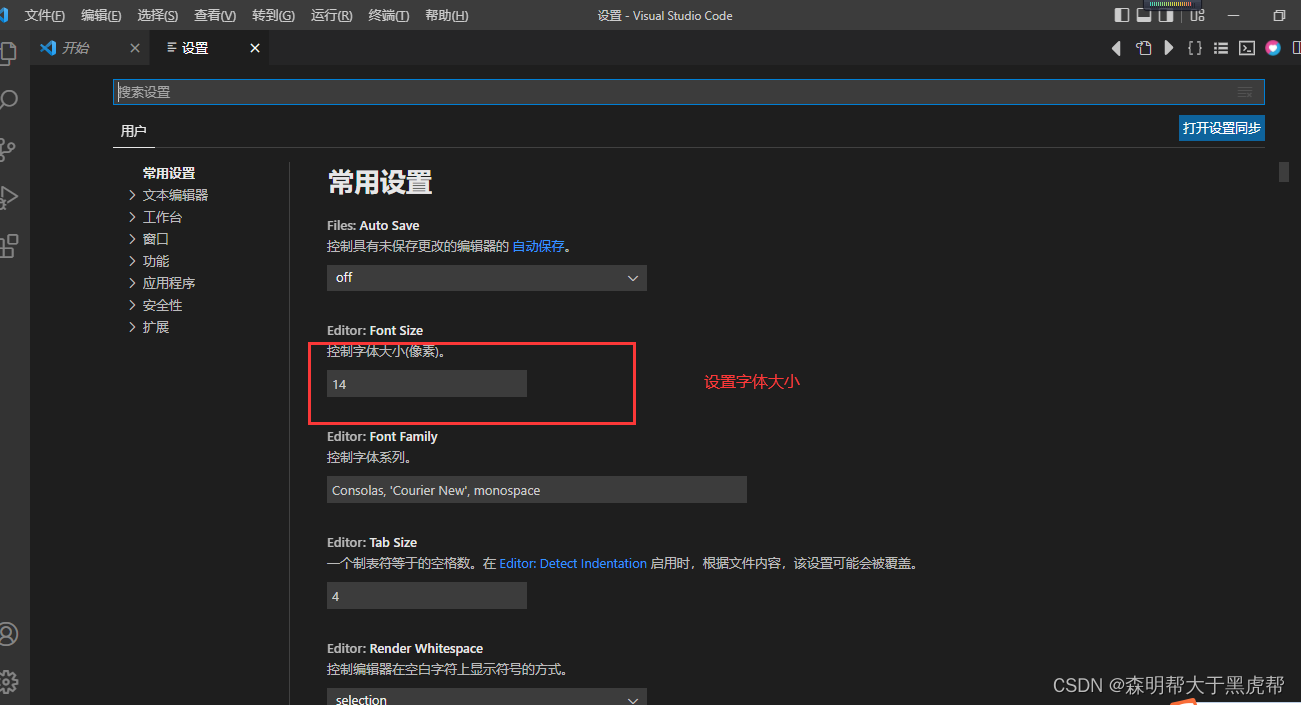
Task: Click the Editor: Font Family label
Action: click(382, 436)
